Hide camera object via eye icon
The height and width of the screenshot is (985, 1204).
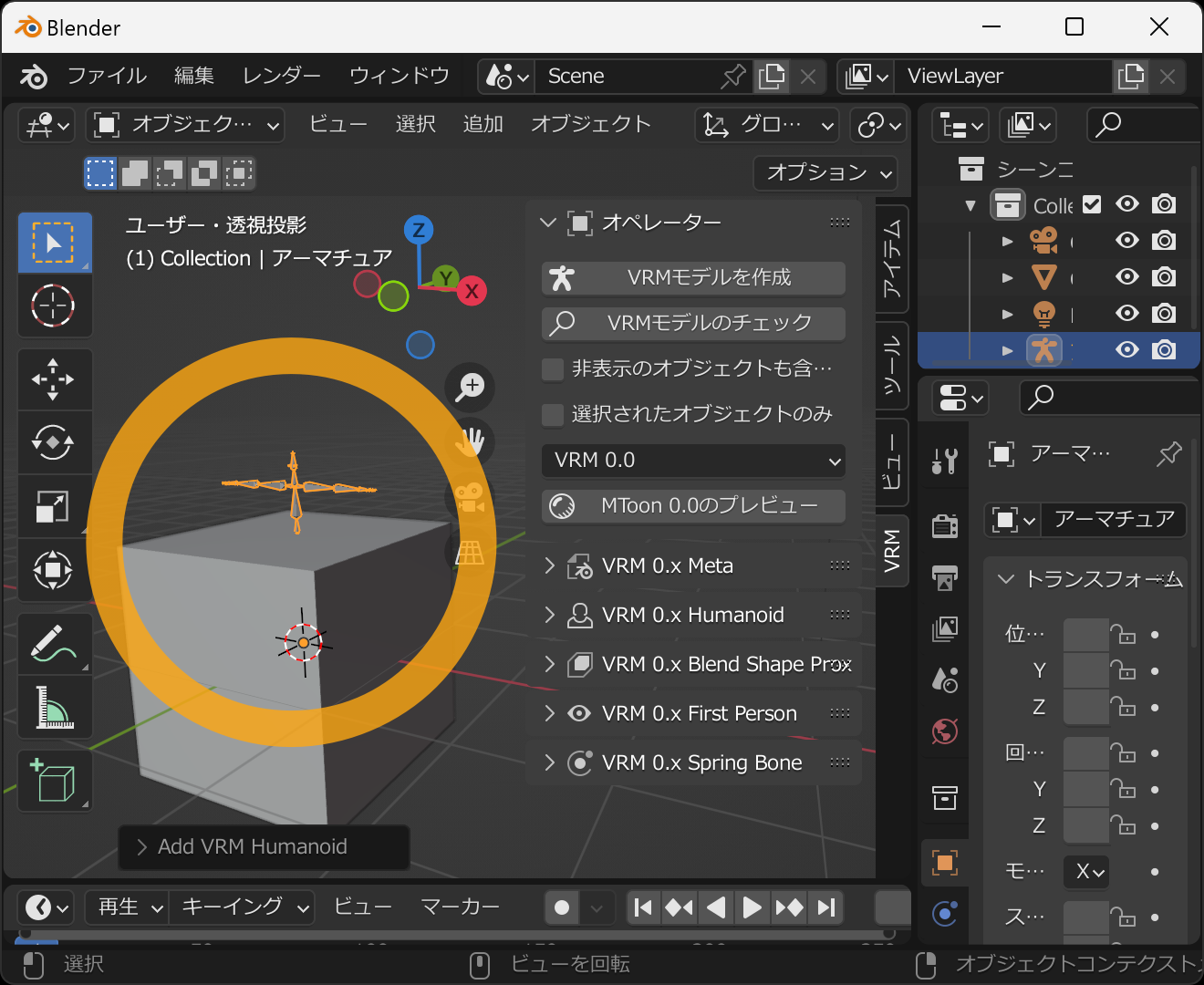1127,241
